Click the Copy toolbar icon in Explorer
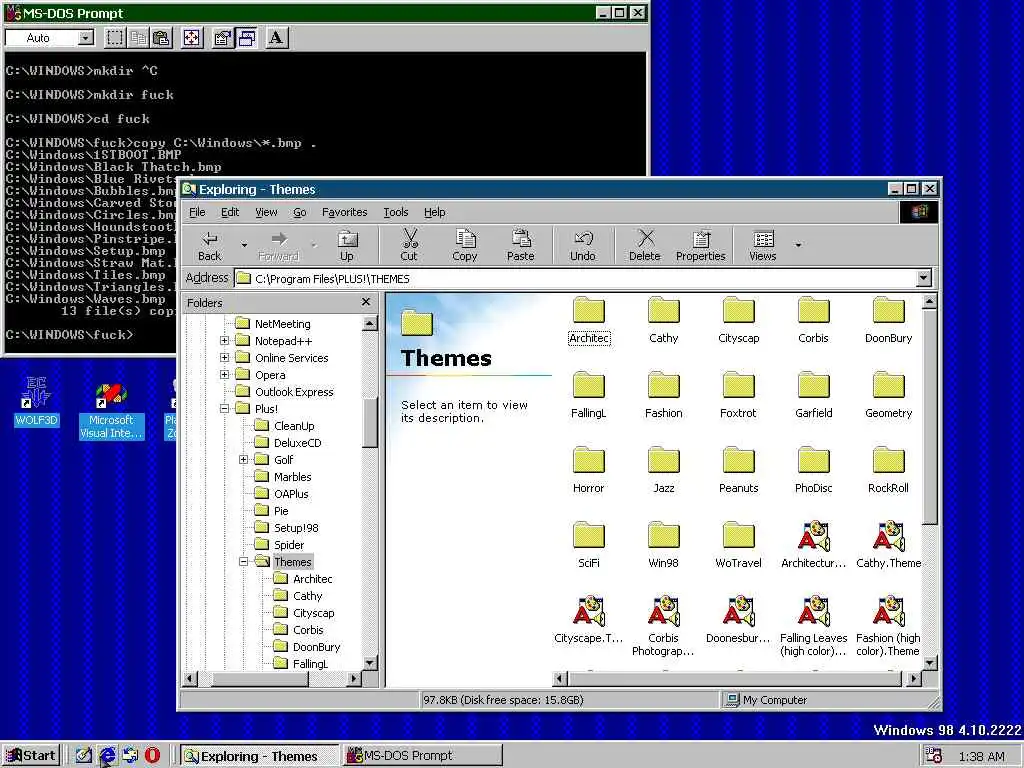 pos(465,246)
